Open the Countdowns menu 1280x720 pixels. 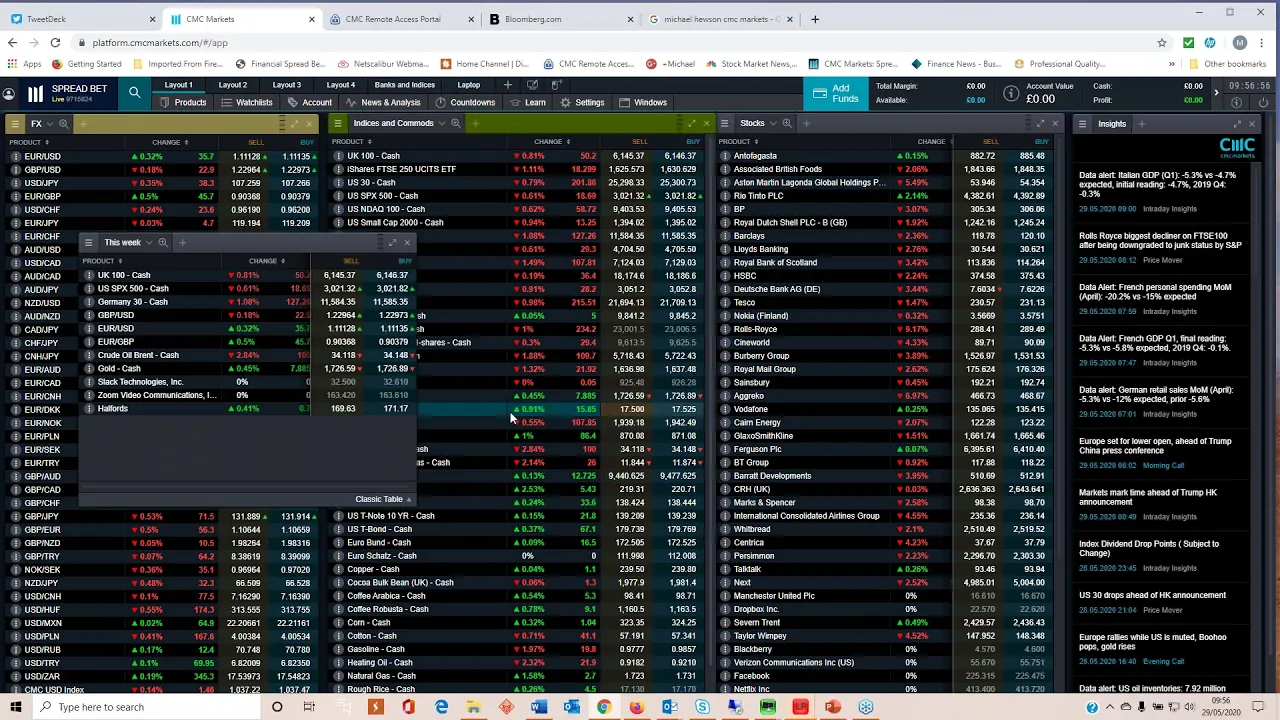click(x=465, y=102)
